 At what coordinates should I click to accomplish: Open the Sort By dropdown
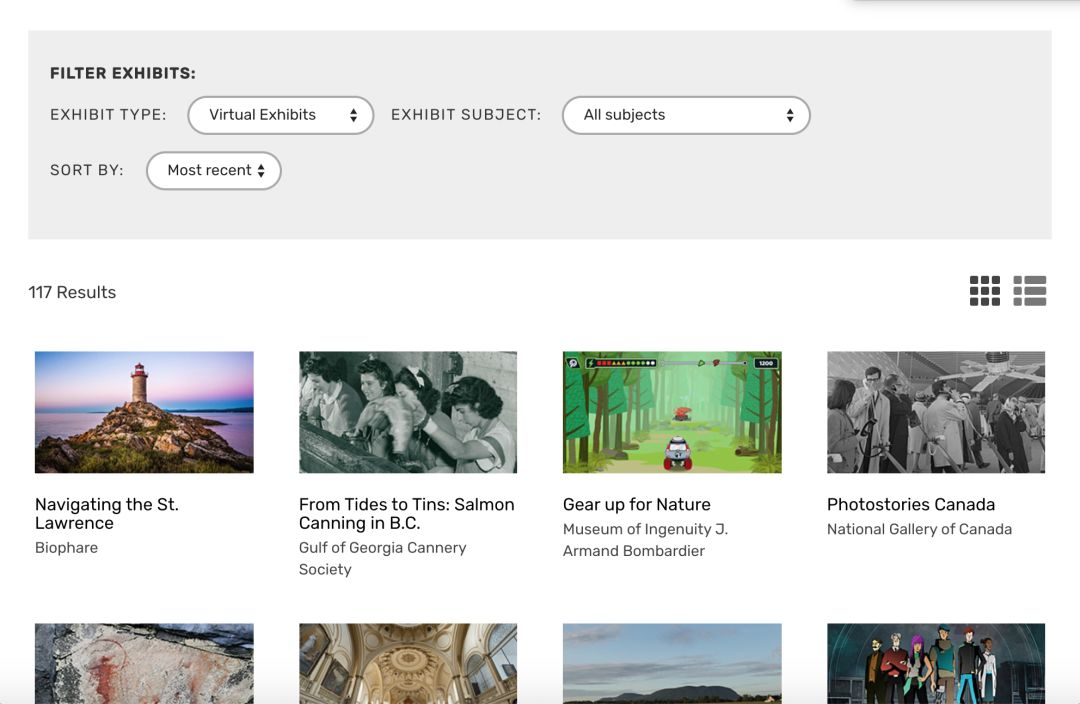pyautogui.click(x=214, y=171)
